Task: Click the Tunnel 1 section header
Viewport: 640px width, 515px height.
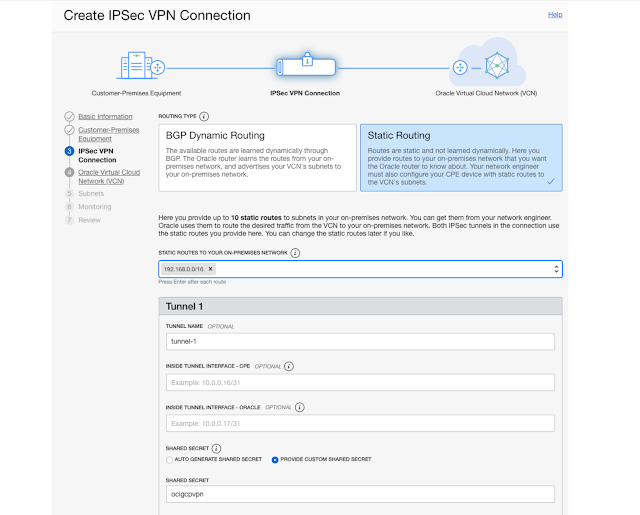Action: [x=360, y=306]
